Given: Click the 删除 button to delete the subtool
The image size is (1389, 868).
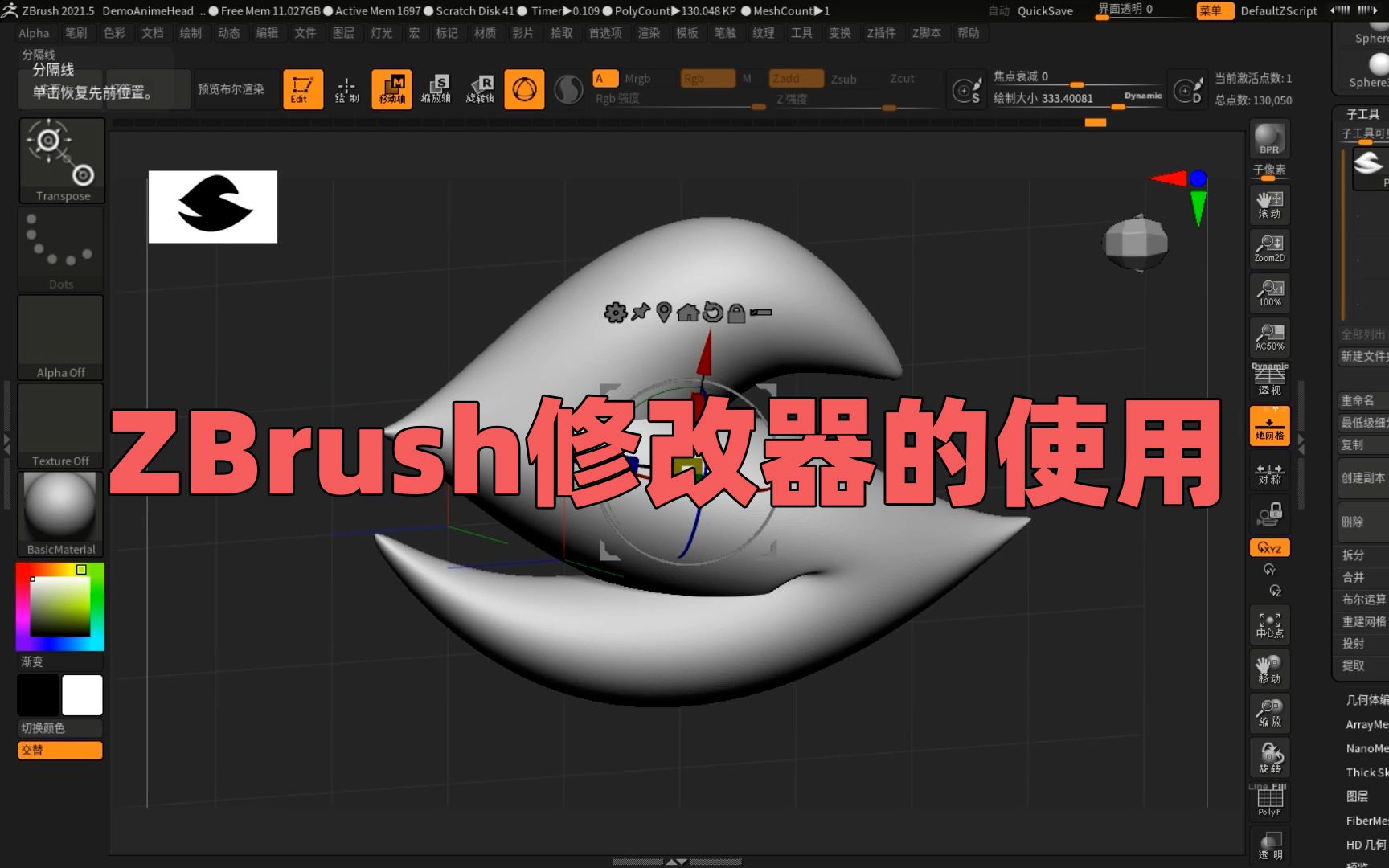Looking at the screenshot, I should (x=1353, y=522).
